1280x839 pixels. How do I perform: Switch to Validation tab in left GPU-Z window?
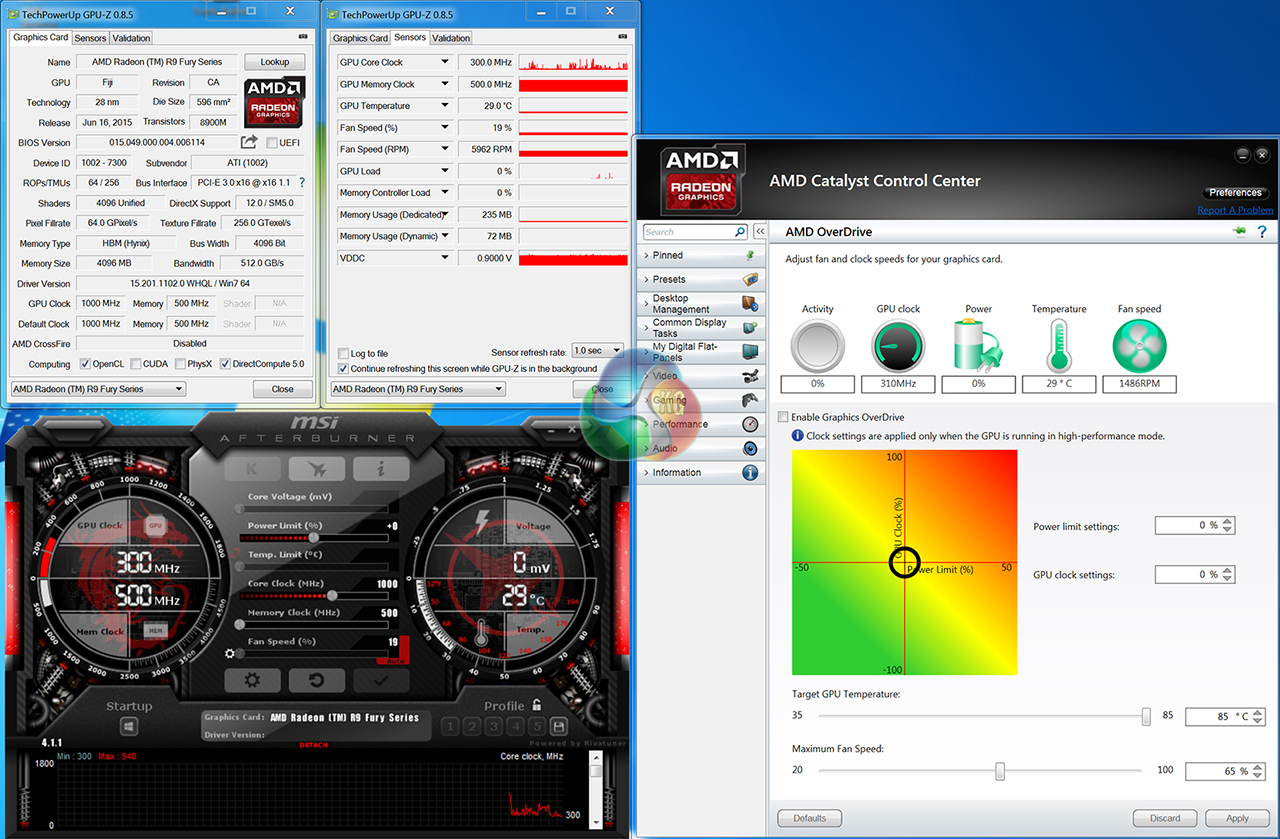point(131,38)
